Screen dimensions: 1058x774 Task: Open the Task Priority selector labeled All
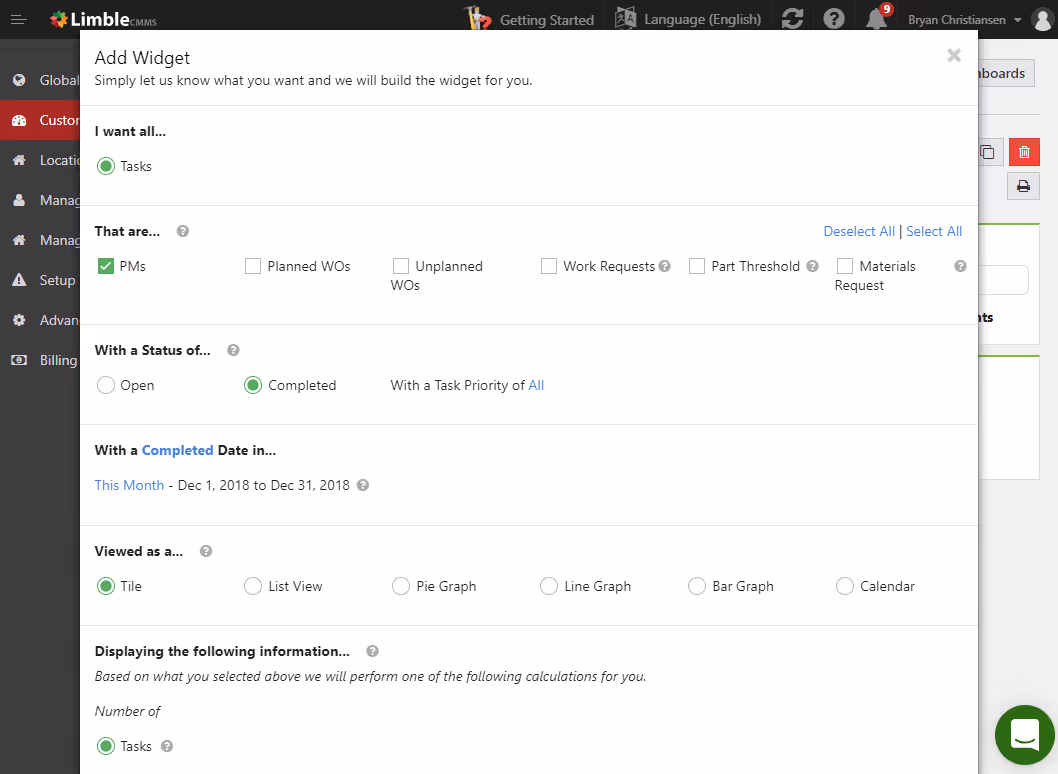click(x=537, y=384)
